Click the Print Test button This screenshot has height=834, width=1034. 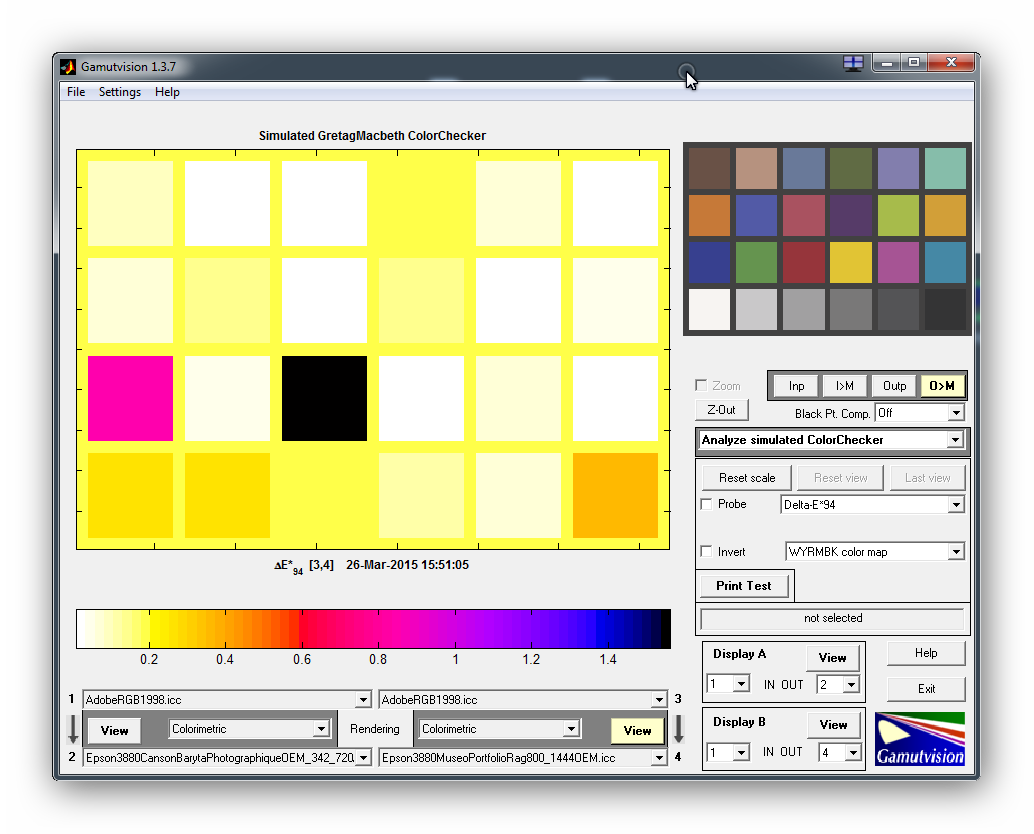743,586
